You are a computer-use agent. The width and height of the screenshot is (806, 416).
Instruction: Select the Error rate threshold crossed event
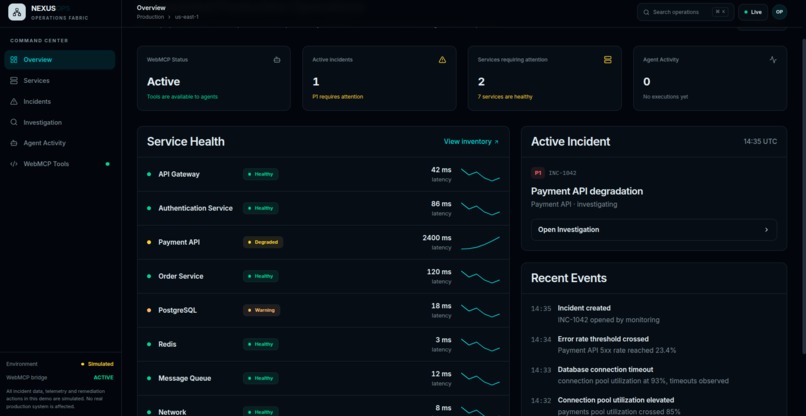tap(654, 345)
